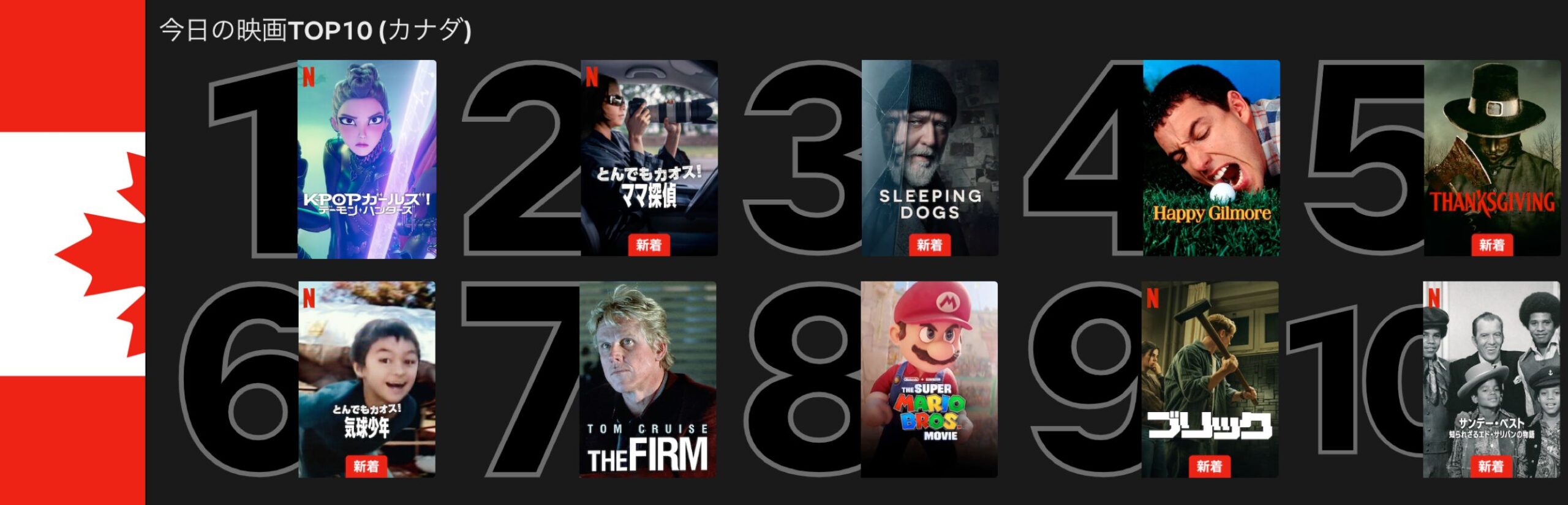Open the KPOP Girls Demon Hunters poster
This screenshot has height=505, width=1568.
click(x=367, y=159)
